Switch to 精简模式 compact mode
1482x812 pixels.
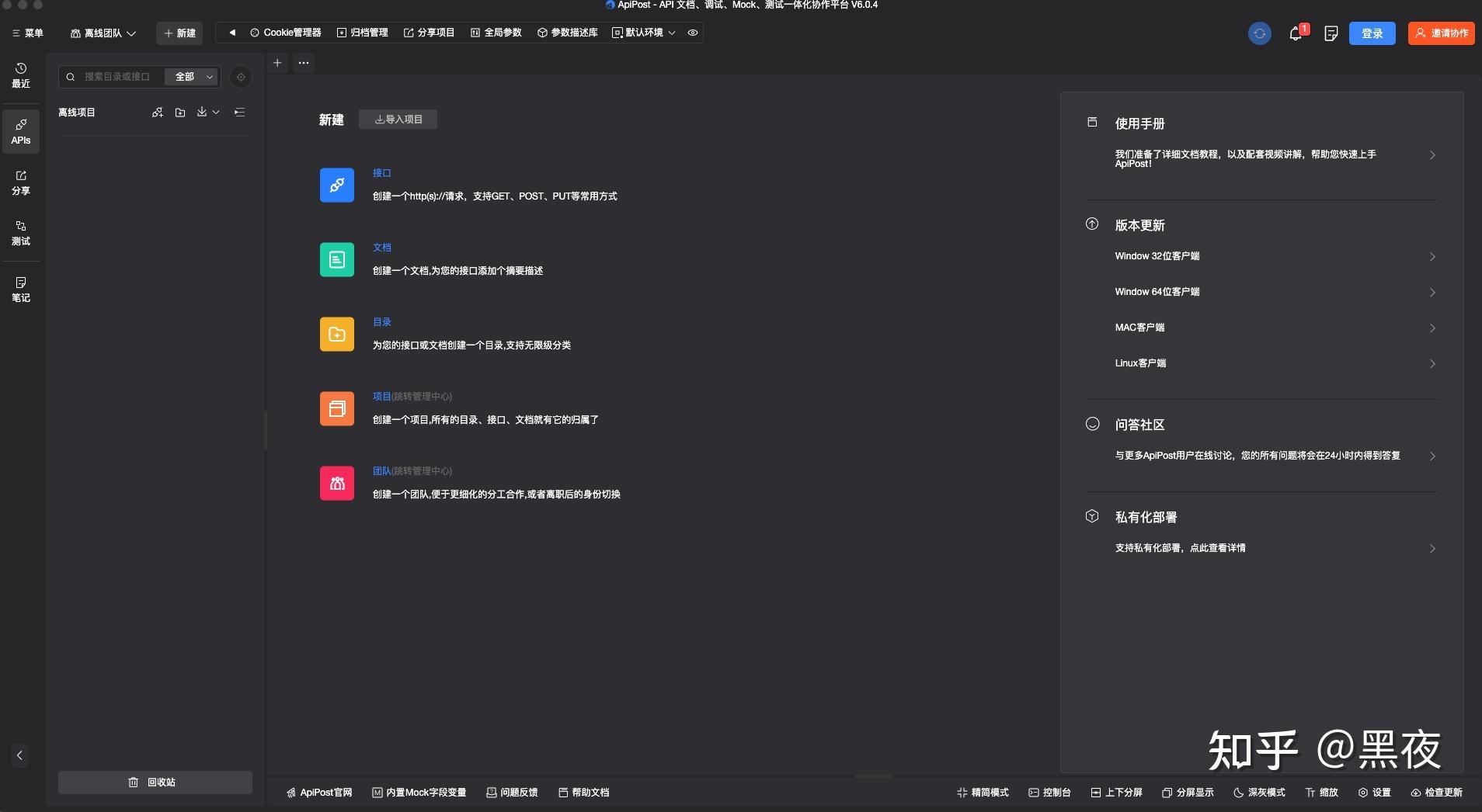click(983, 793)
